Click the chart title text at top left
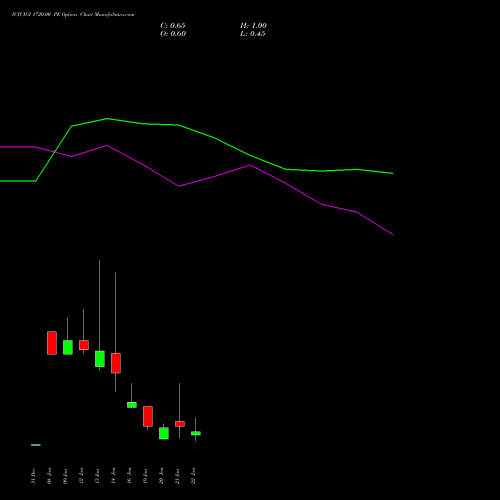 tap(73, 15)
